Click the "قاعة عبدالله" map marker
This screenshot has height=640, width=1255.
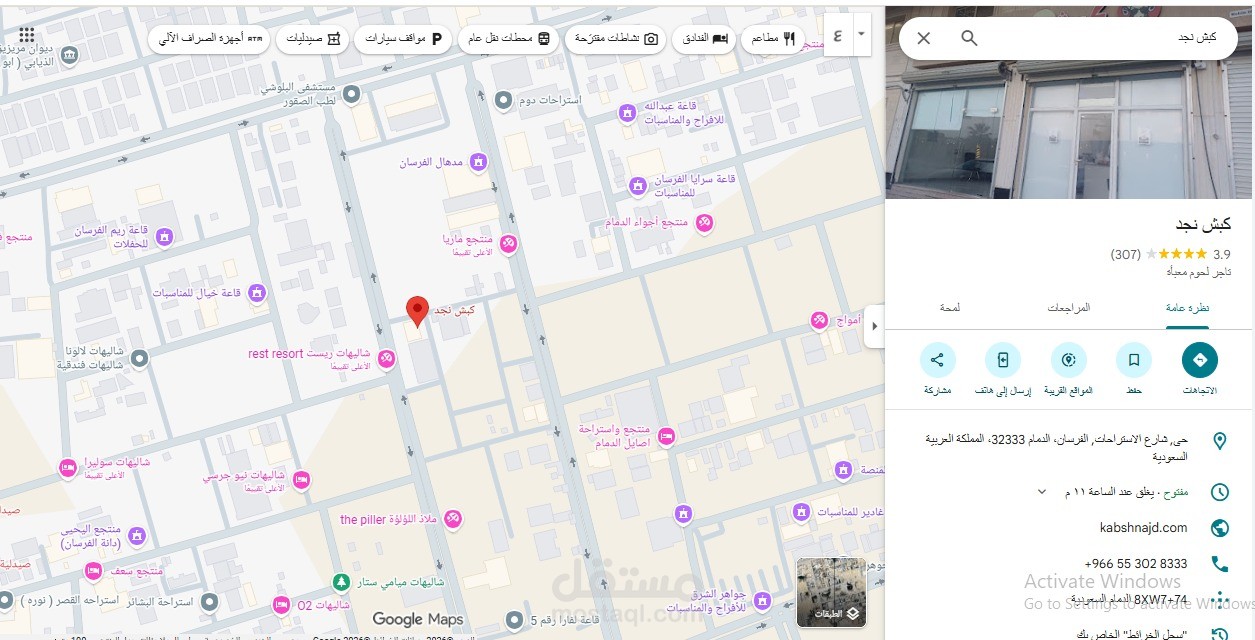pos(627,113)
